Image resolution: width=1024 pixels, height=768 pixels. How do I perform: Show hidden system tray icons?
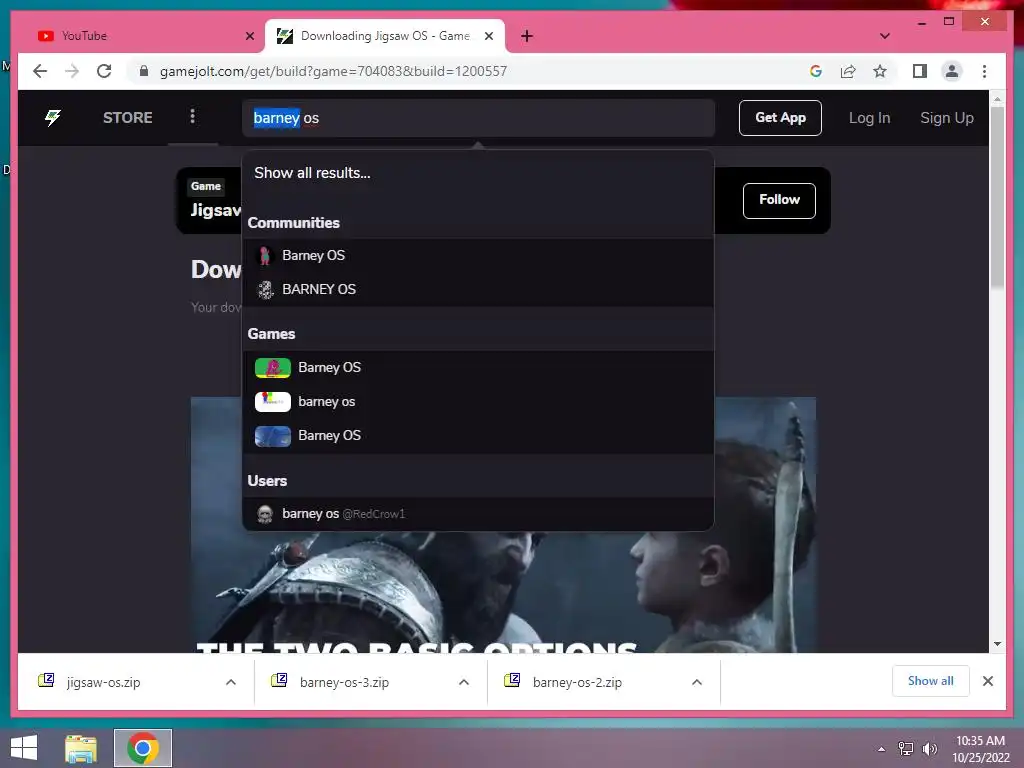point(882,749)
